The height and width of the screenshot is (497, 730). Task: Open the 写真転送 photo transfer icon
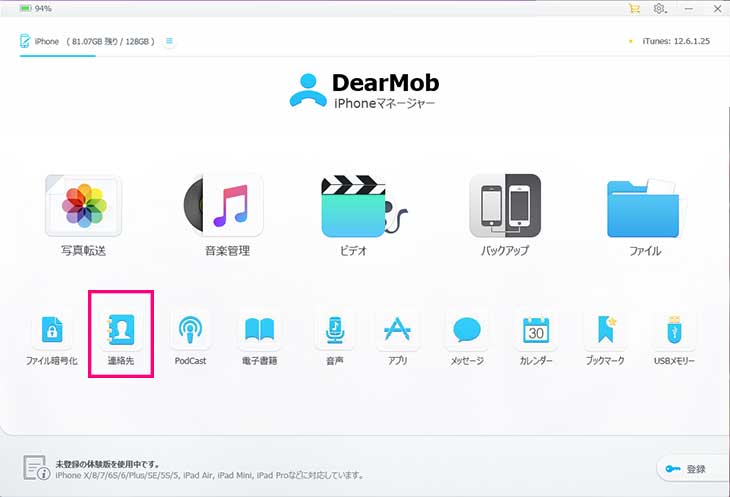click(84, 206)
